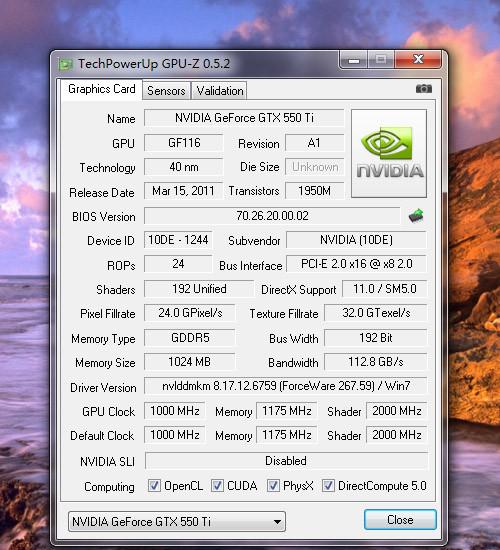The image size is (500, 550).
Task: Click the Texture Fillrate field 32.0 GTexel/s
Action: pyautogui.click(x=376, y=313)
